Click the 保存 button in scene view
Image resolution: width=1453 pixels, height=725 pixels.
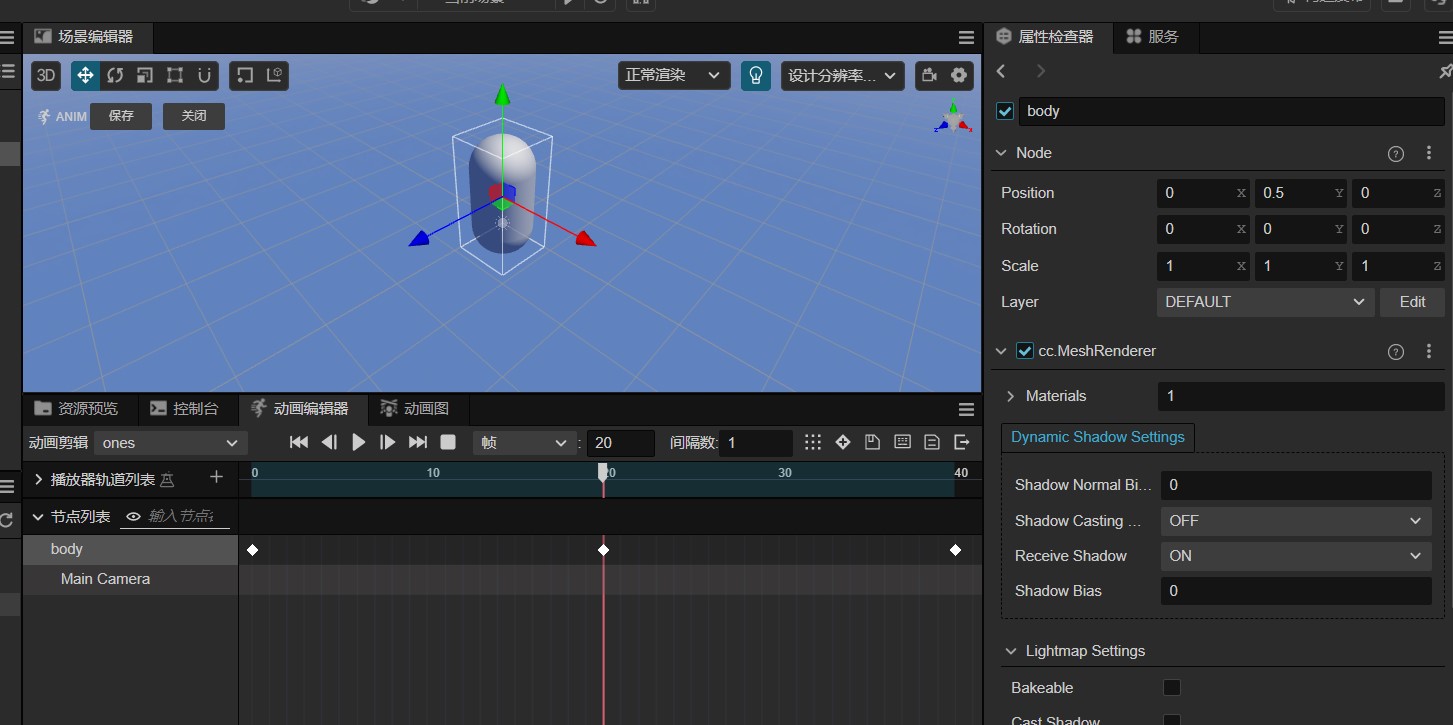[121, 116]
